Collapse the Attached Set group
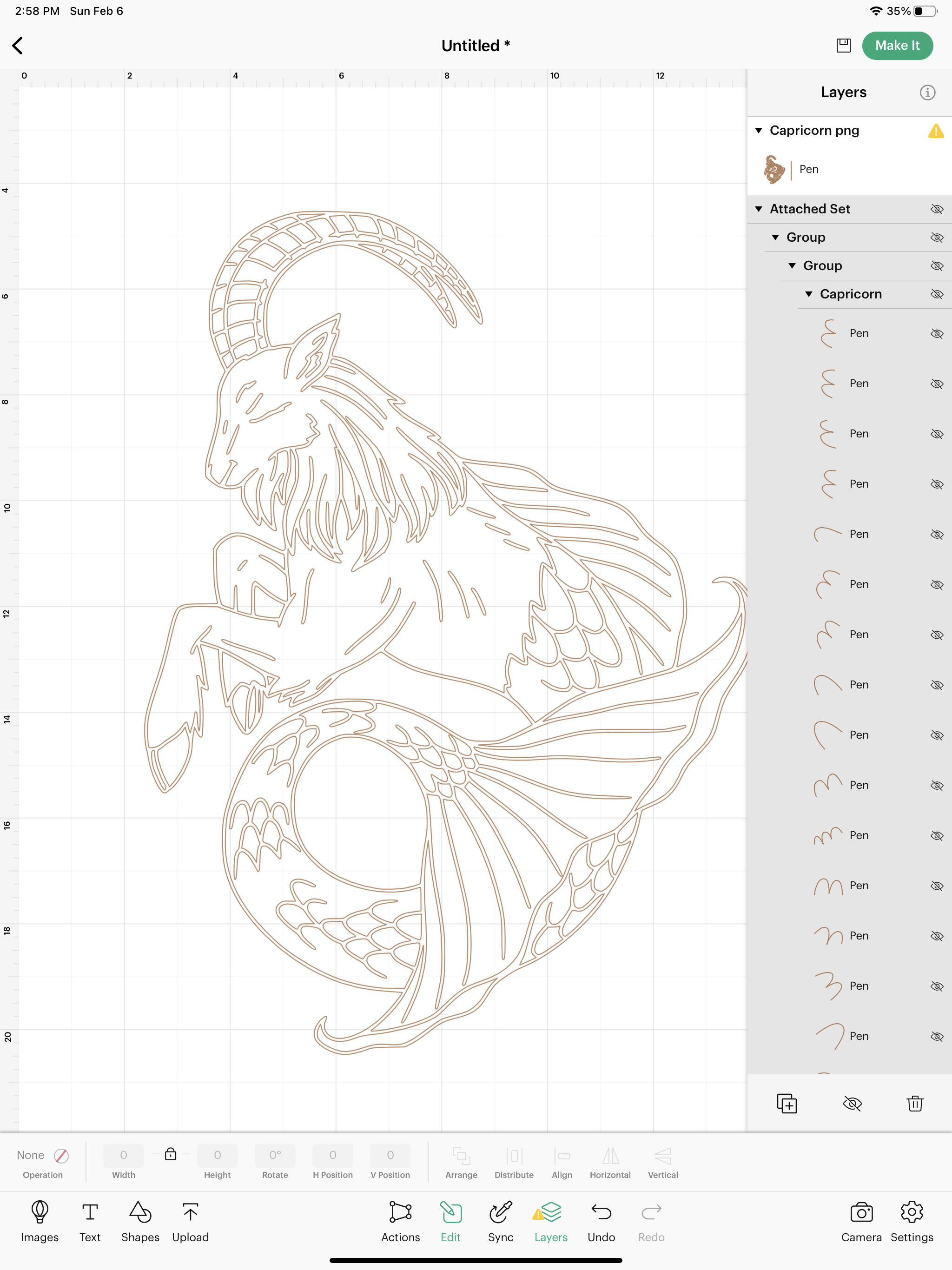This screenshot has height=1270, width=952. click(x=759, y=209)
